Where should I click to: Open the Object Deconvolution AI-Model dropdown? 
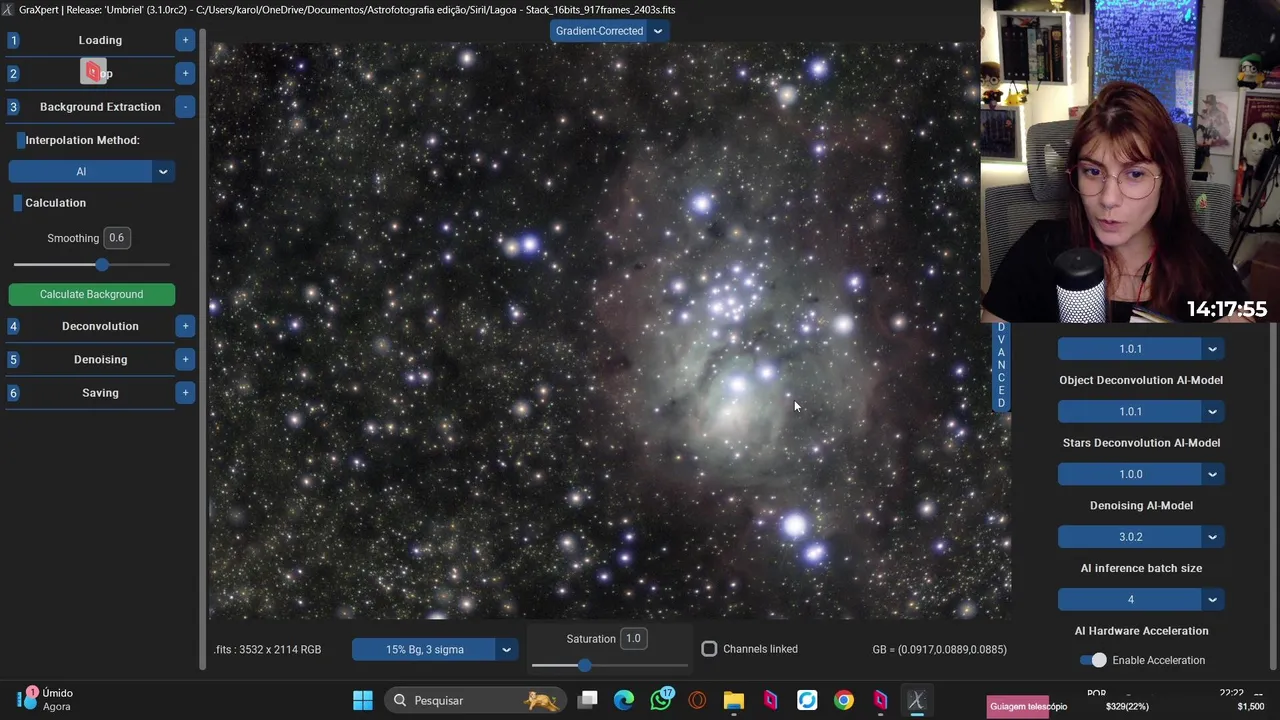point(1140,411)
